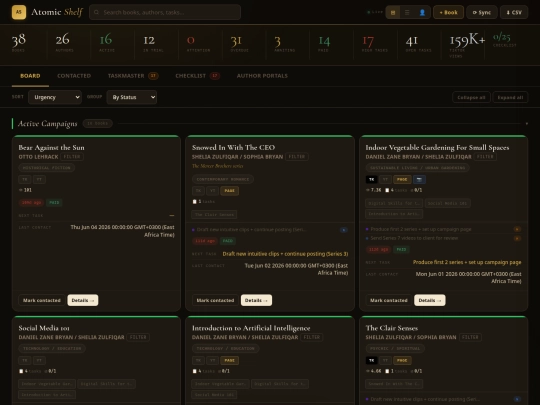This screenshot has width=540, height=405.
Task: Toggle Filter on Snowed In With The CEO authors
Action: [297, 157]
